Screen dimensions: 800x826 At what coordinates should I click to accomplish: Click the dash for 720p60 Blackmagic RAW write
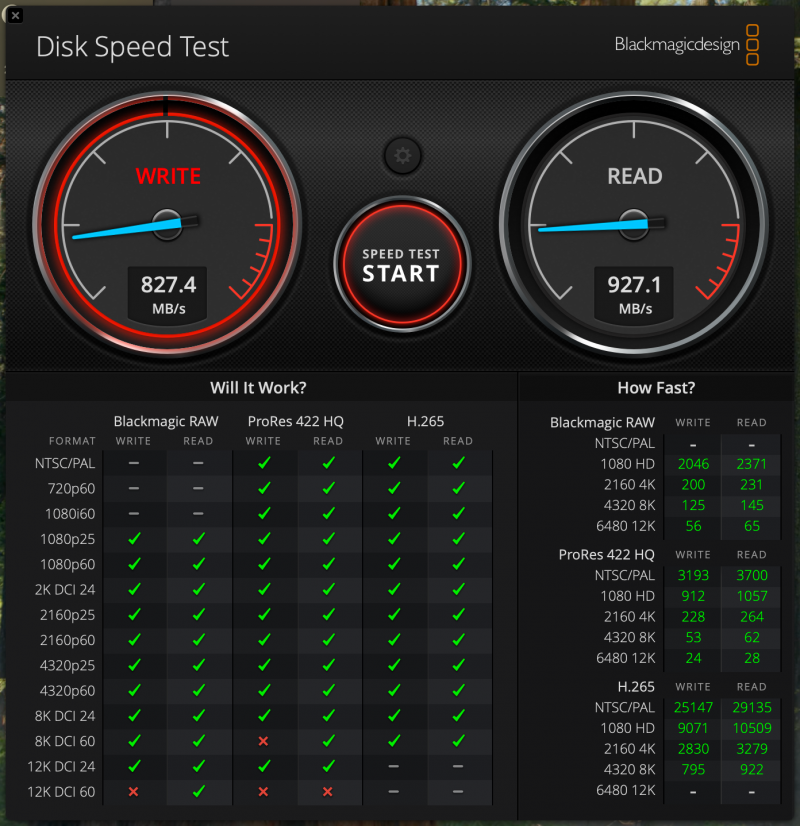(x=133, y=488)
